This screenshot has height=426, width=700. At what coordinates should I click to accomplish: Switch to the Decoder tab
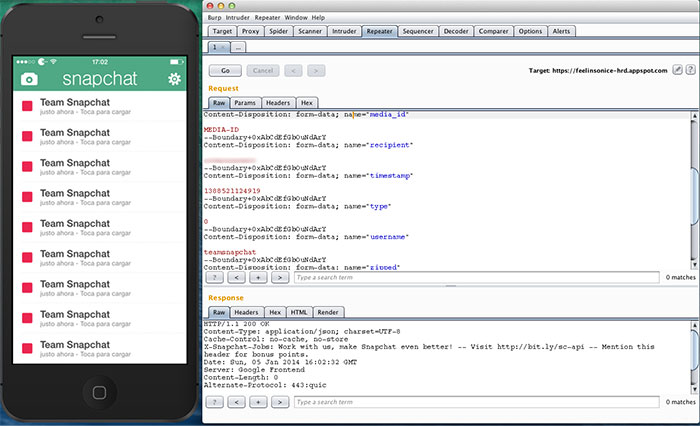click(x=456, y=31)
